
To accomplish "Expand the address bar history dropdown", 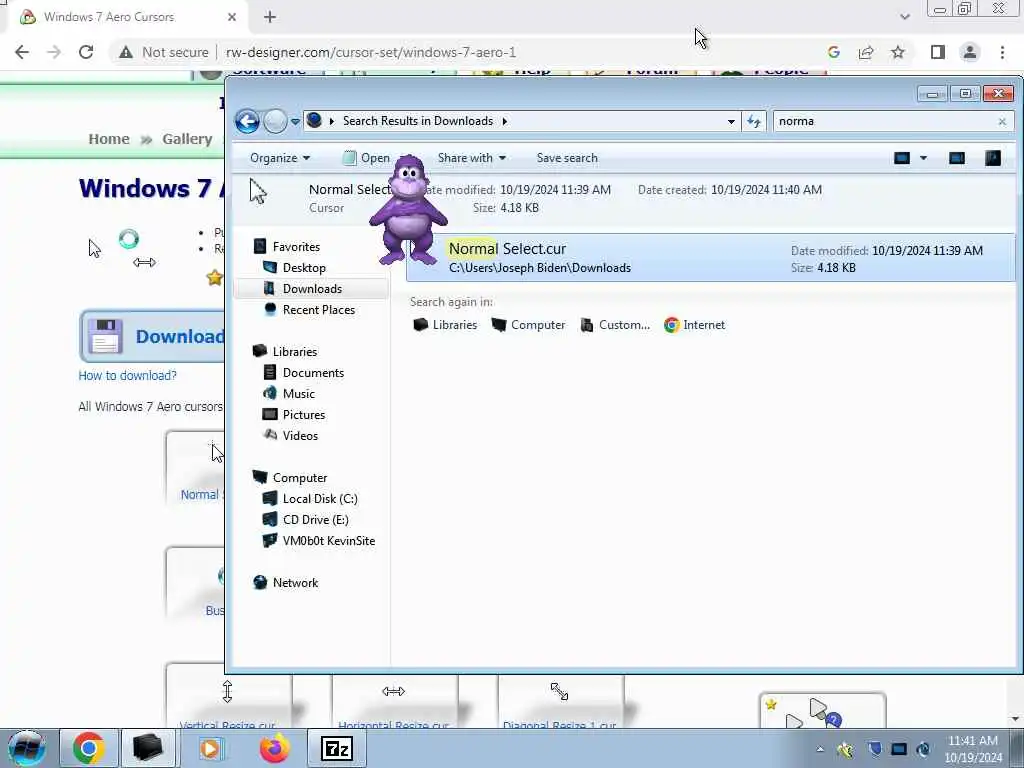I will tap(731, 121).
